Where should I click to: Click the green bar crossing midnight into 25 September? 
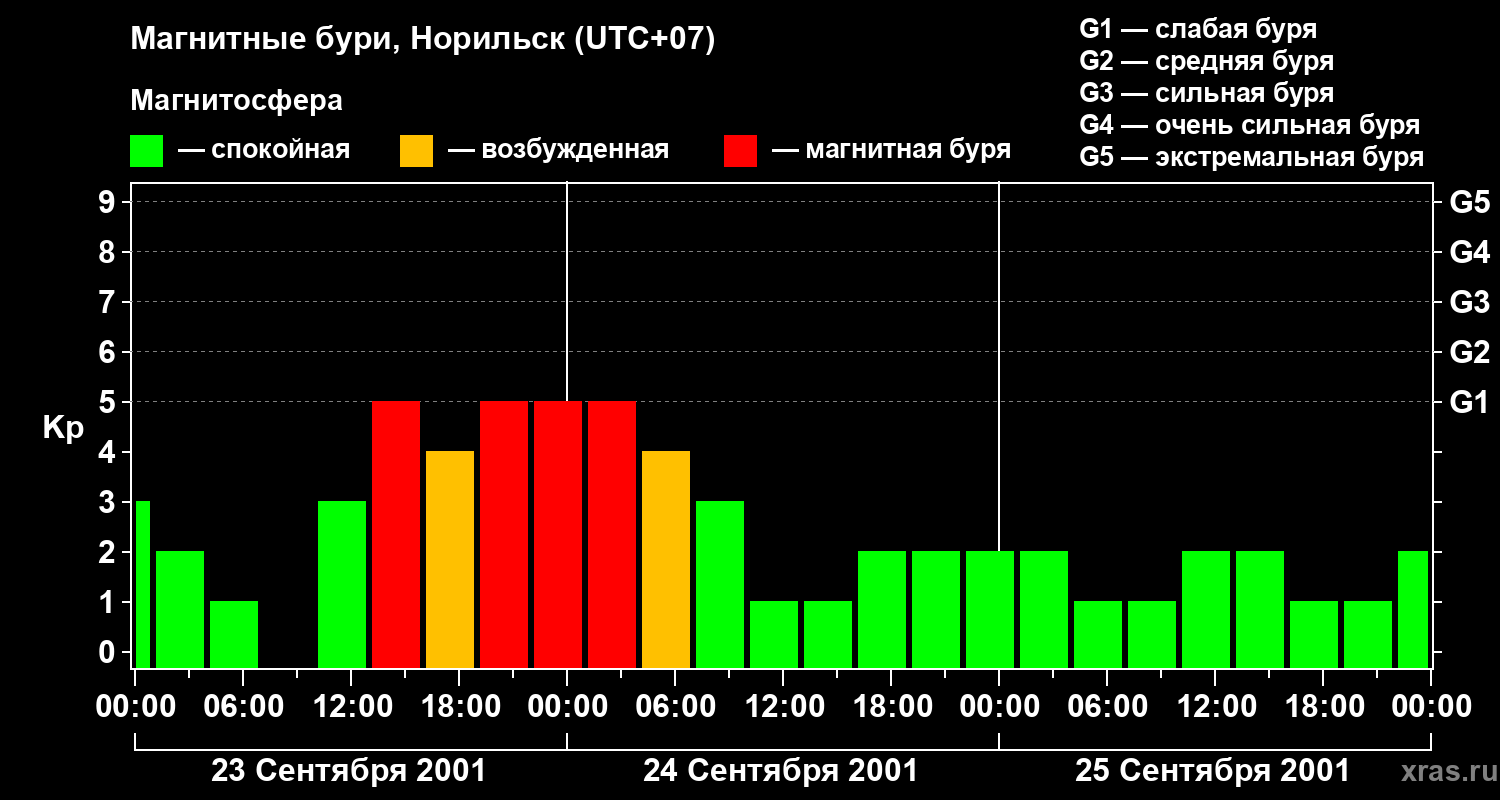[990, 609]
